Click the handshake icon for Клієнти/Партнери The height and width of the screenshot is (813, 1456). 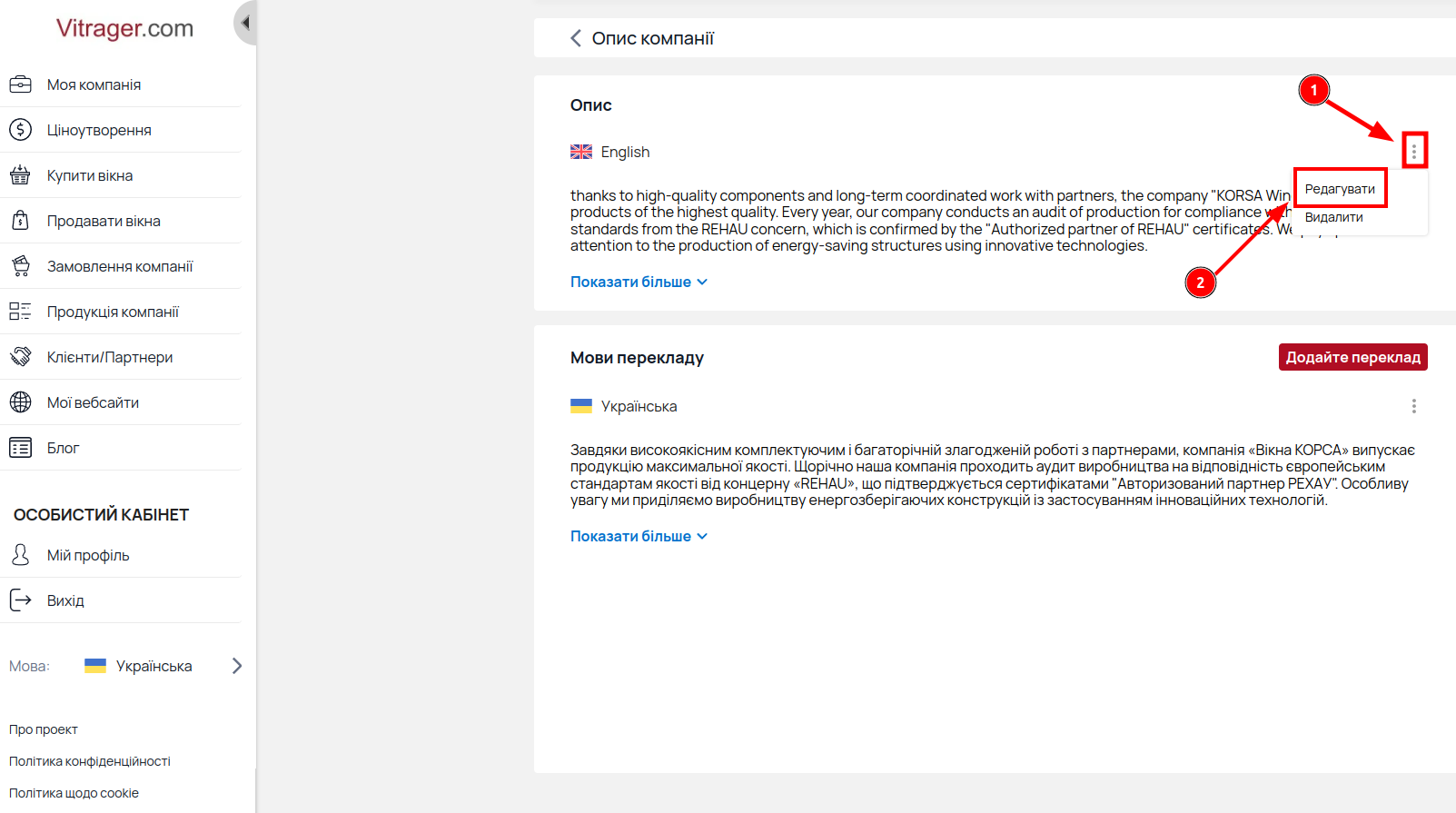[x=20, y=357]
